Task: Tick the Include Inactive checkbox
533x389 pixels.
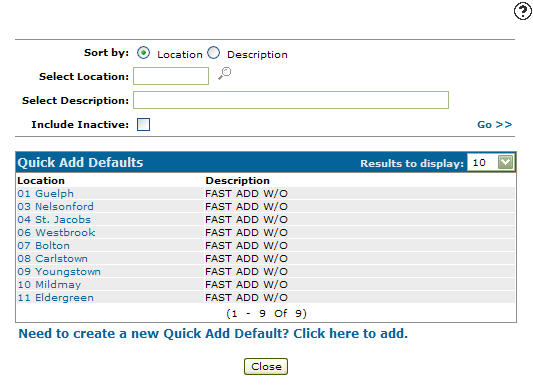Action: point(143,124)
